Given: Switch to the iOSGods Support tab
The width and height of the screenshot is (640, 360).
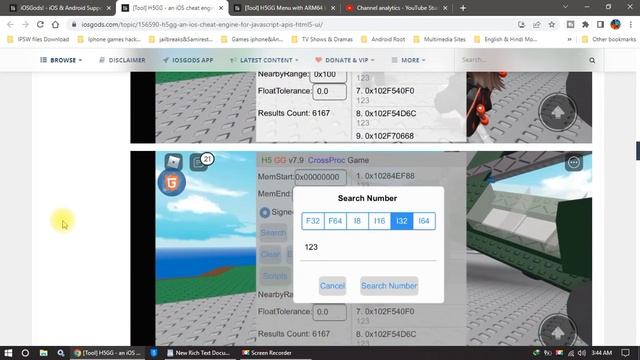Looking at the screenshot, I should (x=60, y=8).
